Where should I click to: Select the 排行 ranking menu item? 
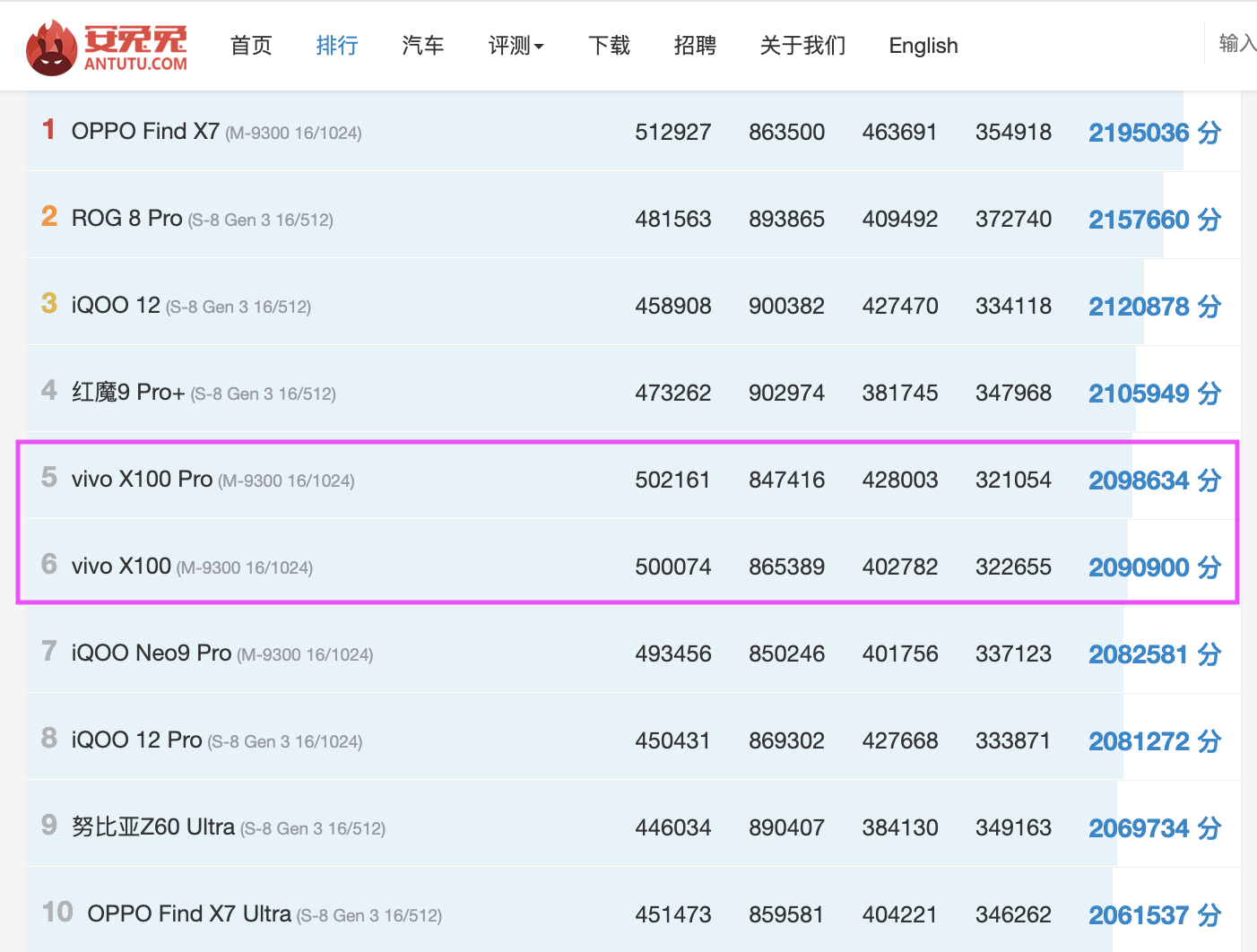pos(337,46)
